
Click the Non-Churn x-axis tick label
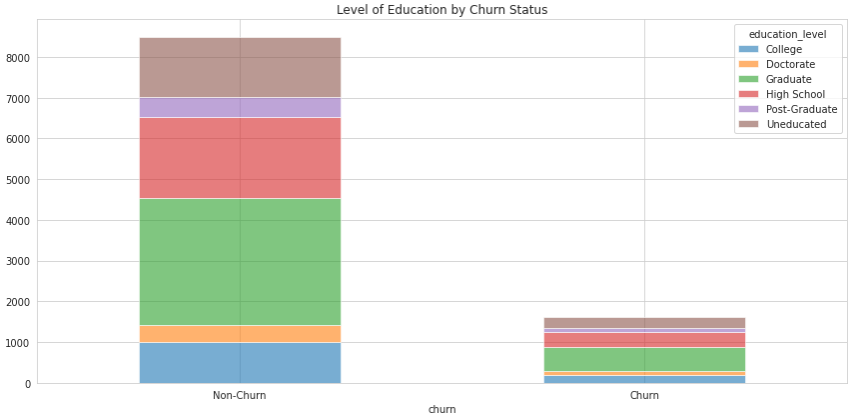click(240, 395)
